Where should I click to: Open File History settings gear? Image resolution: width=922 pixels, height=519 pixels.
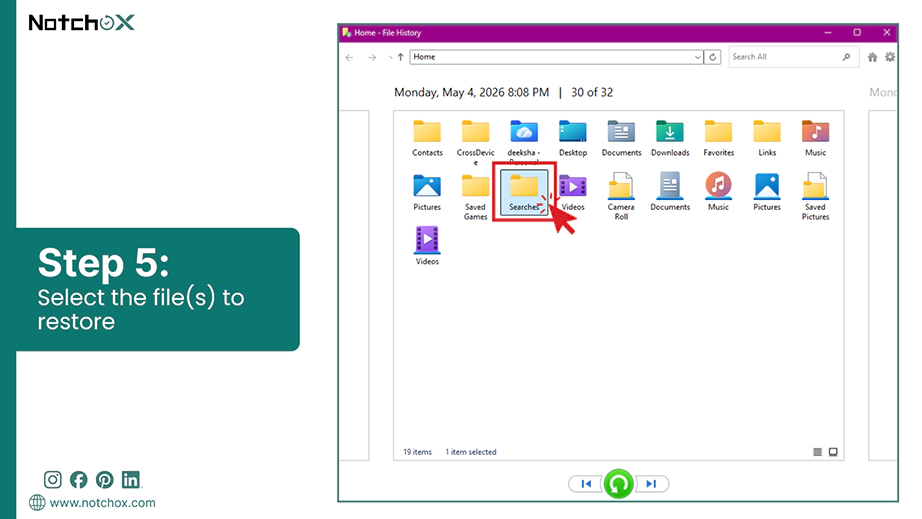(x=890, y=57)
